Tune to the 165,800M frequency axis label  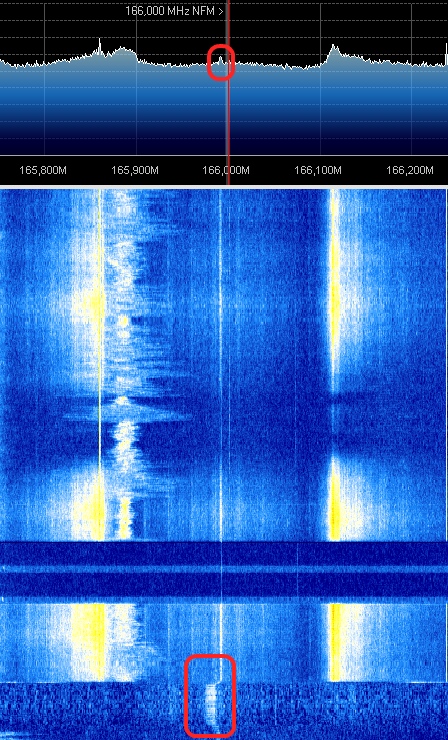point(43,170)
